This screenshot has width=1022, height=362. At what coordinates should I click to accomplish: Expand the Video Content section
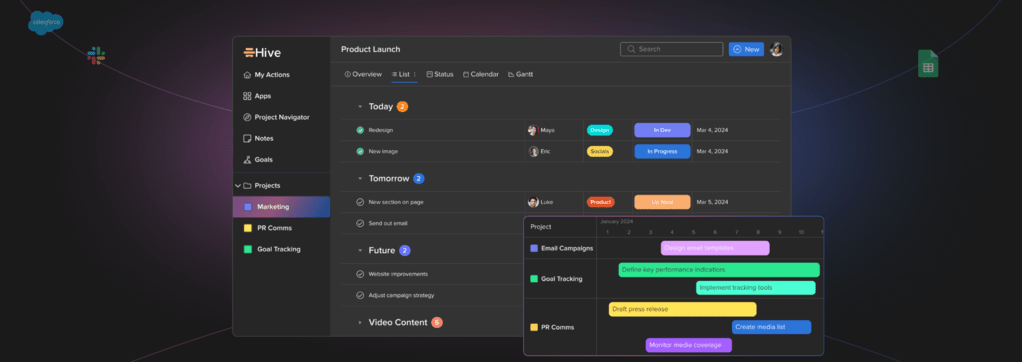pyautogui.click(x=360, y=322)
